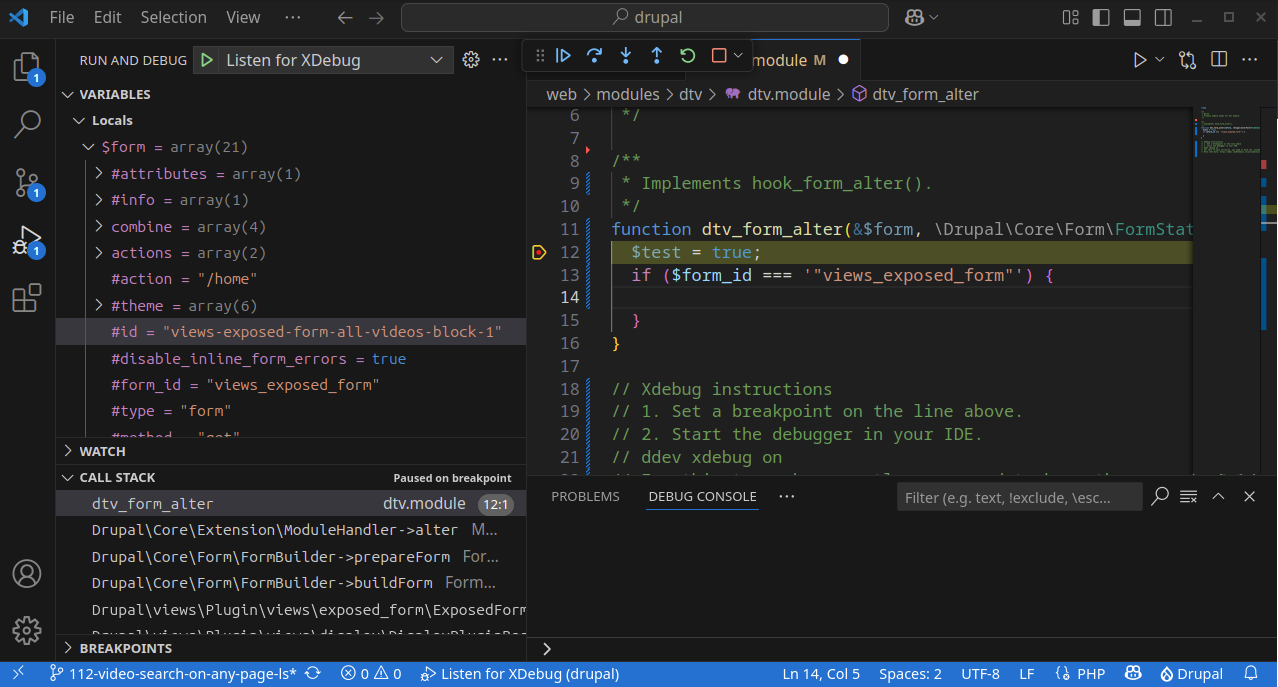Open Manage gear in activity bar
This screenshot has width=1278, height=687.
click(27, 630)
